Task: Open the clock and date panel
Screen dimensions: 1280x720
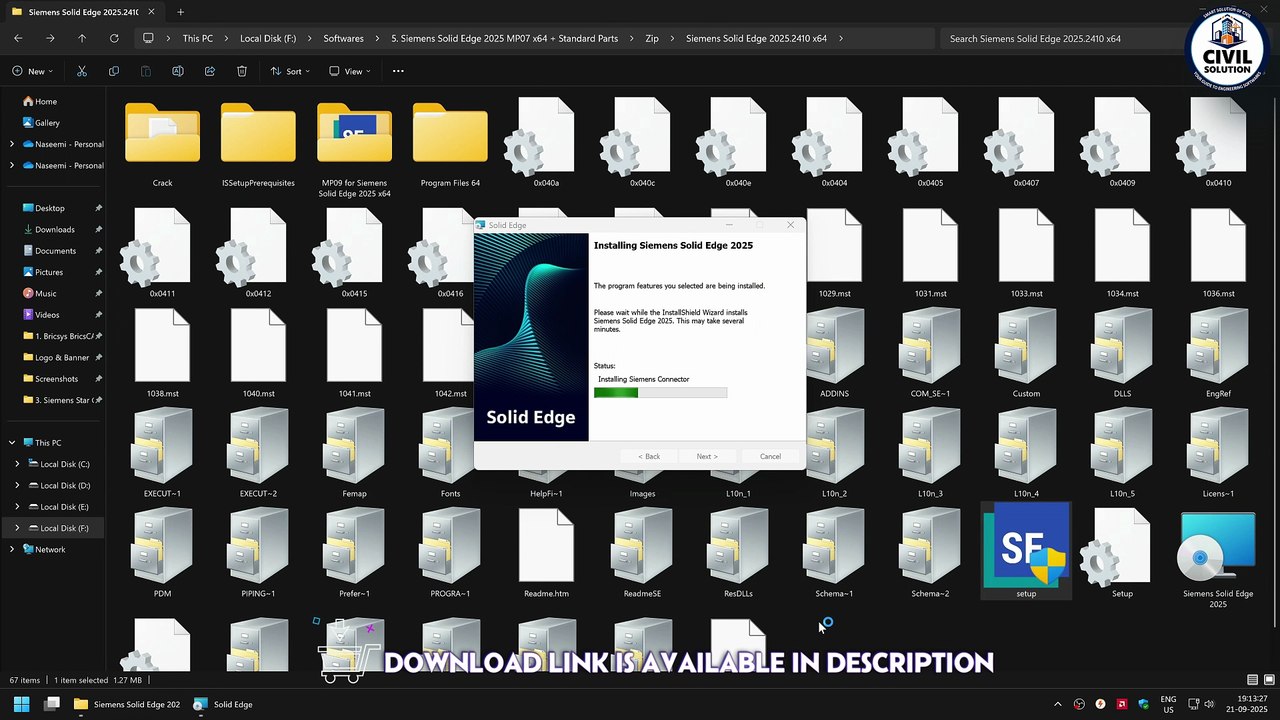Action: [1248, 704]
